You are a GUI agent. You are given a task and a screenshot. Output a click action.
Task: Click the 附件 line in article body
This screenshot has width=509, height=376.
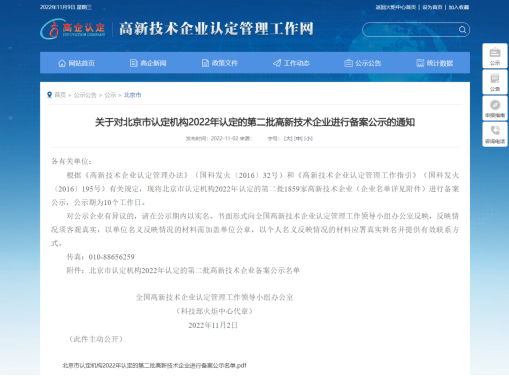(x=183, y=270)
